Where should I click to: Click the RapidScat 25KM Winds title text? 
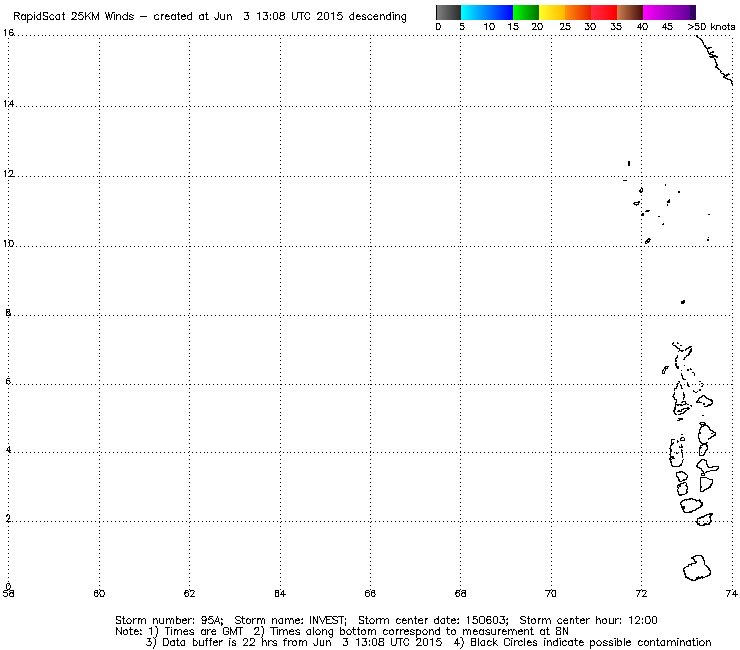[x=74, y=17]
